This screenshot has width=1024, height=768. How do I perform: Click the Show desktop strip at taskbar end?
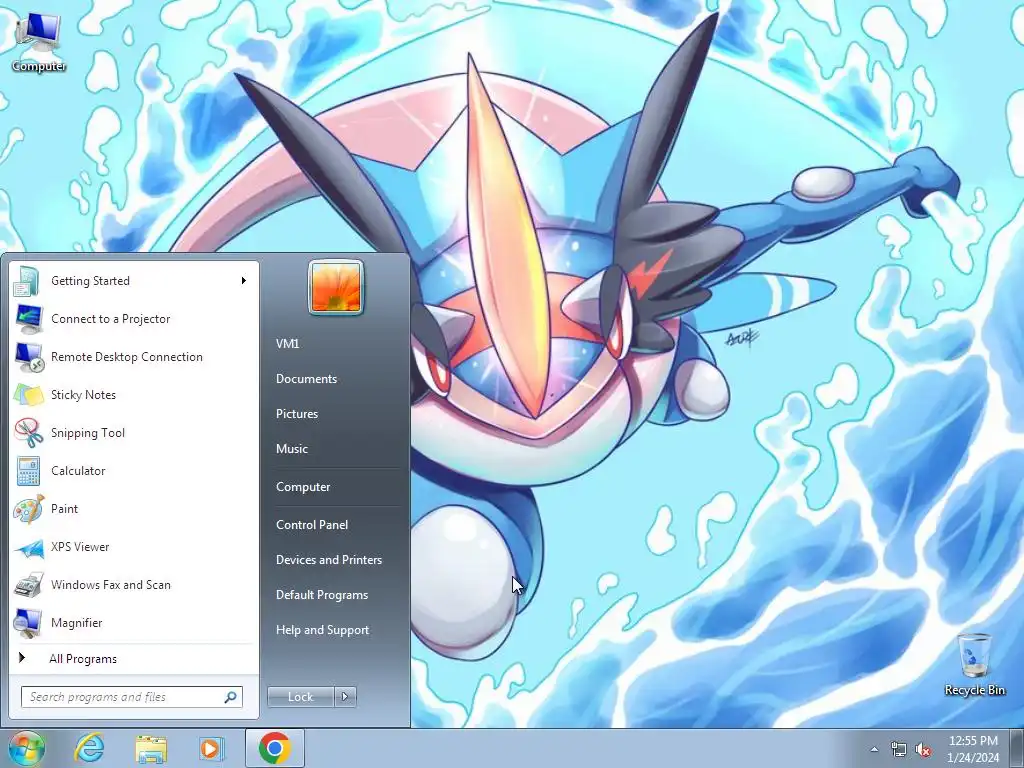(x=1019, y=748)
